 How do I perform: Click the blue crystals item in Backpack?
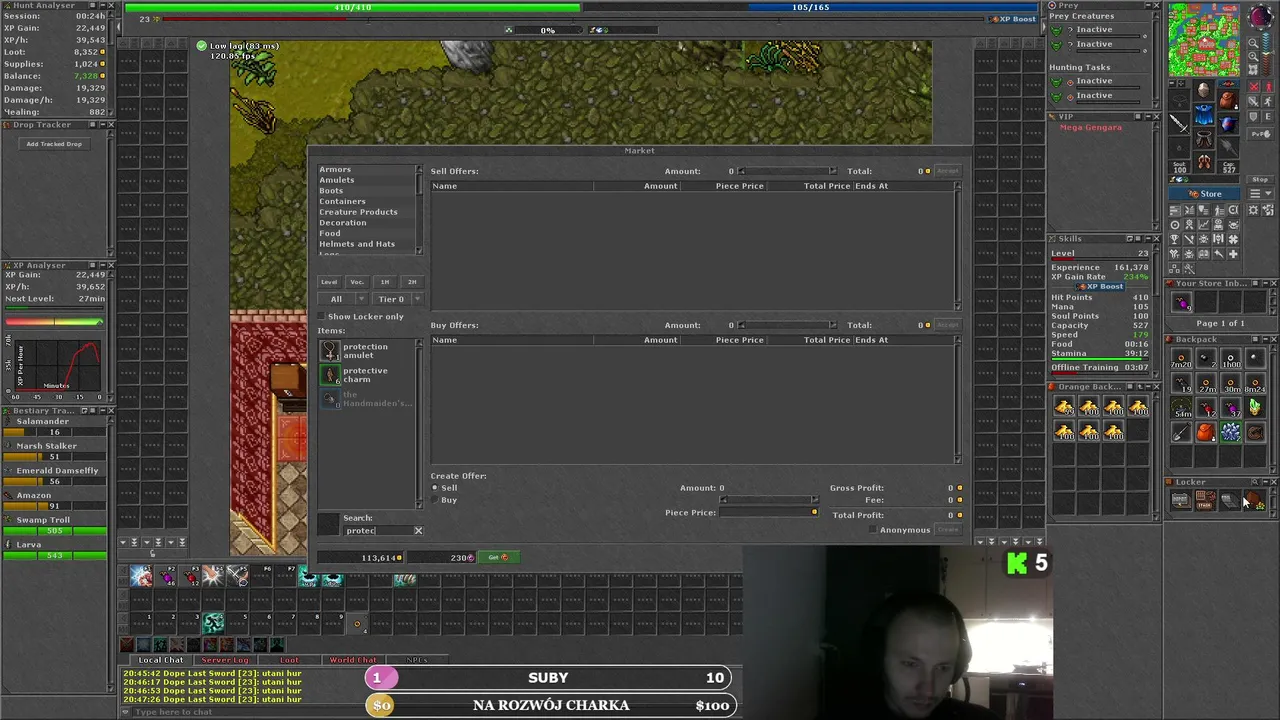point(1231,432)
